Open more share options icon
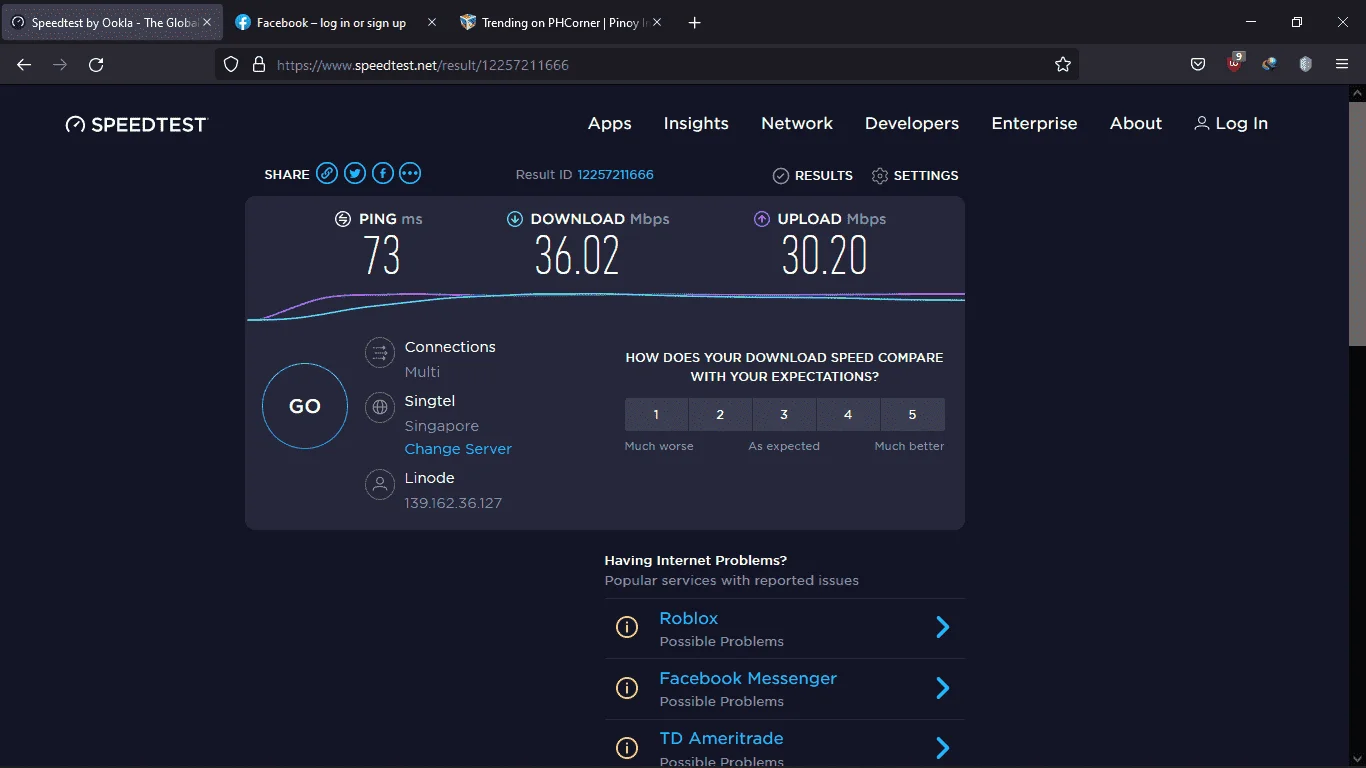This screenshot has width=1366, height=768. (x=410, y=174)
